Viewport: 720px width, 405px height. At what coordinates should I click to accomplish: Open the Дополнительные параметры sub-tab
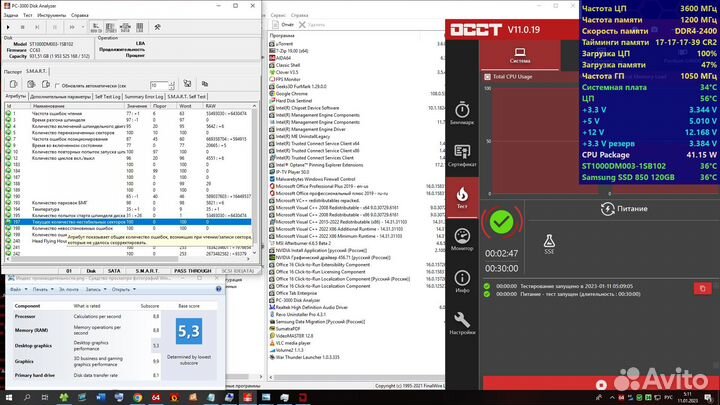60,97
